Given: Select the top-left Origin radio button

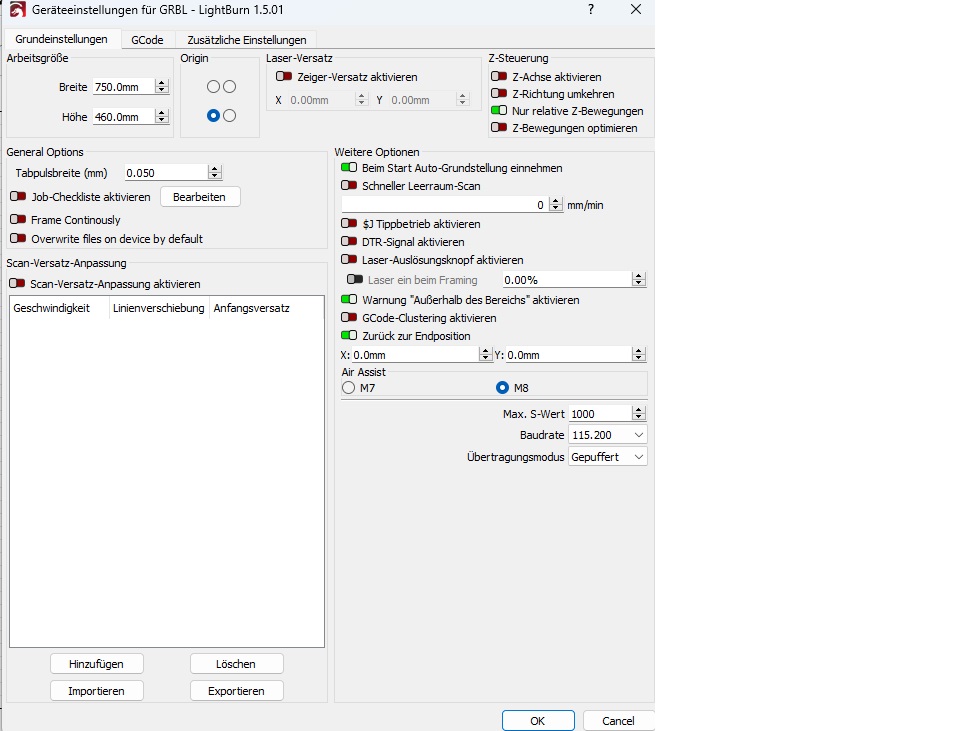Looking at the screenshot, I should tap(213, 87).
